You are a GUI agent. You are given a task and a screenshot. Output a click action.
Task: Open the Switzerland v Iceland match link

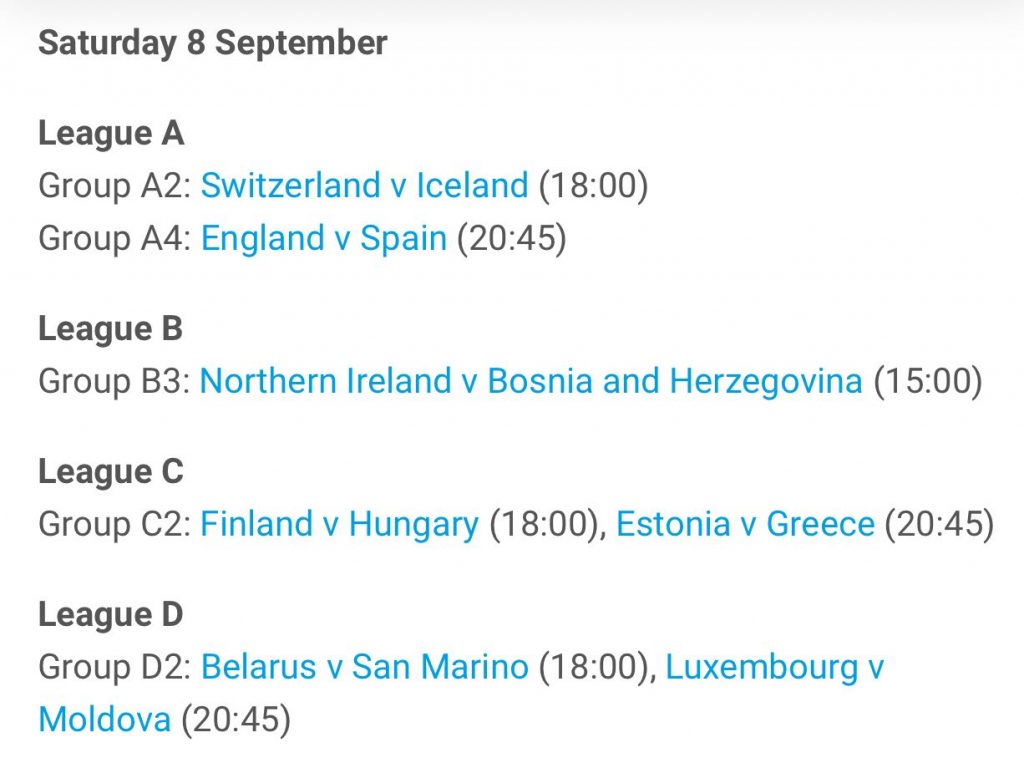pos(364,185)
